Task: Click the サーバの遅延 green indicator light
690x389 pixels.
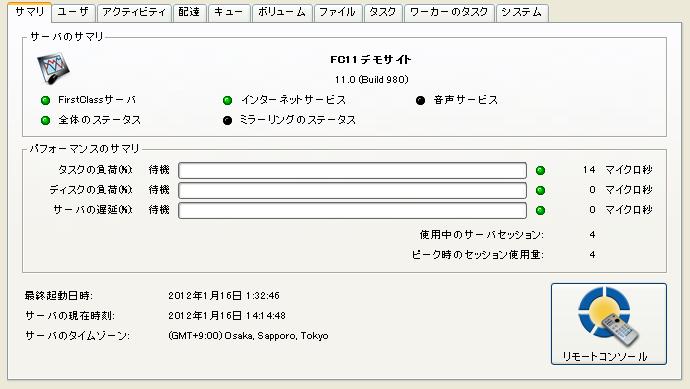Action: tap(540, 210)
